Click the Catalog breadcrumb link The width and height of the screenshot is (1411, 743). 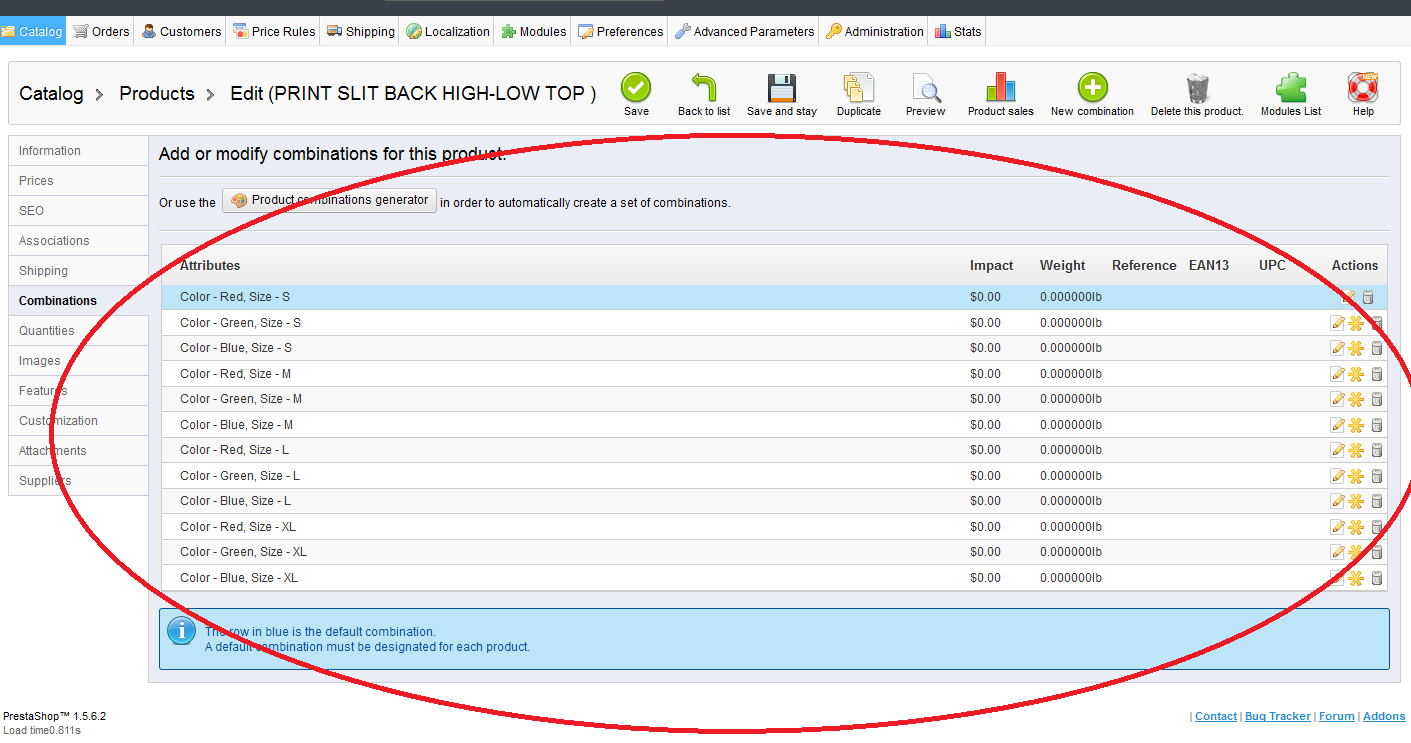pos(51,93)
